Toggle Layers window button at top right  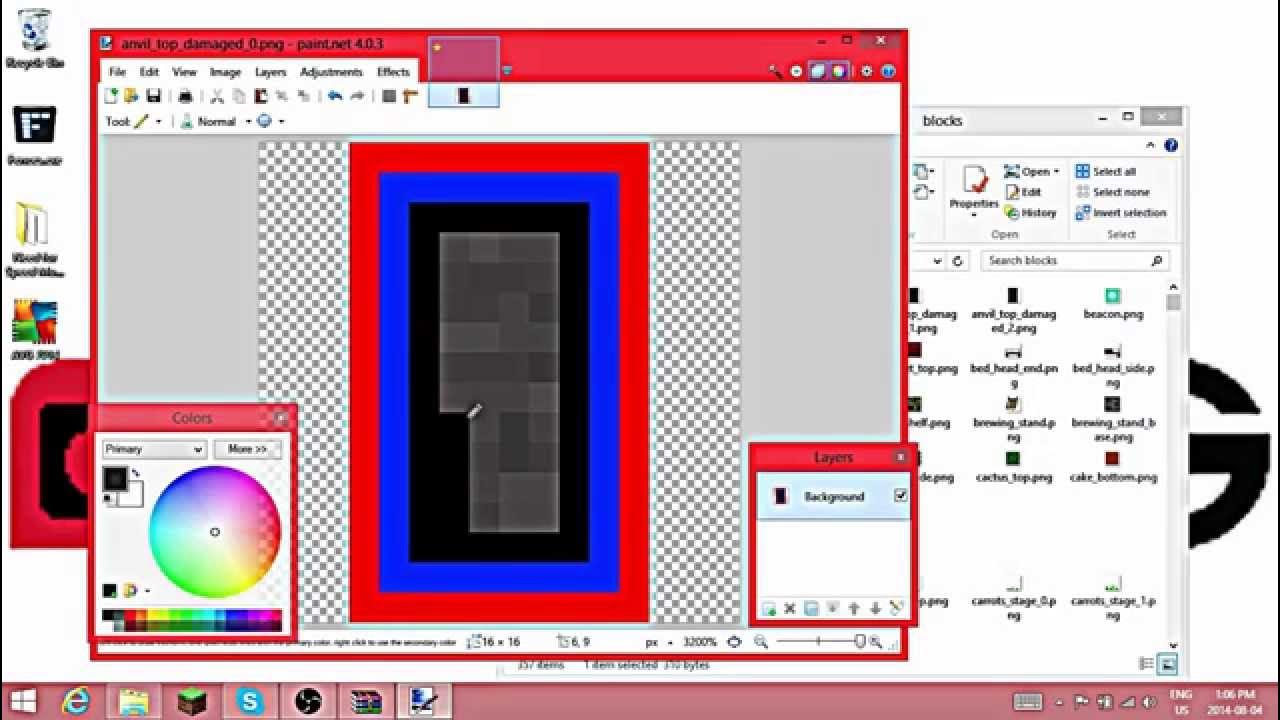tap(818, 71)
